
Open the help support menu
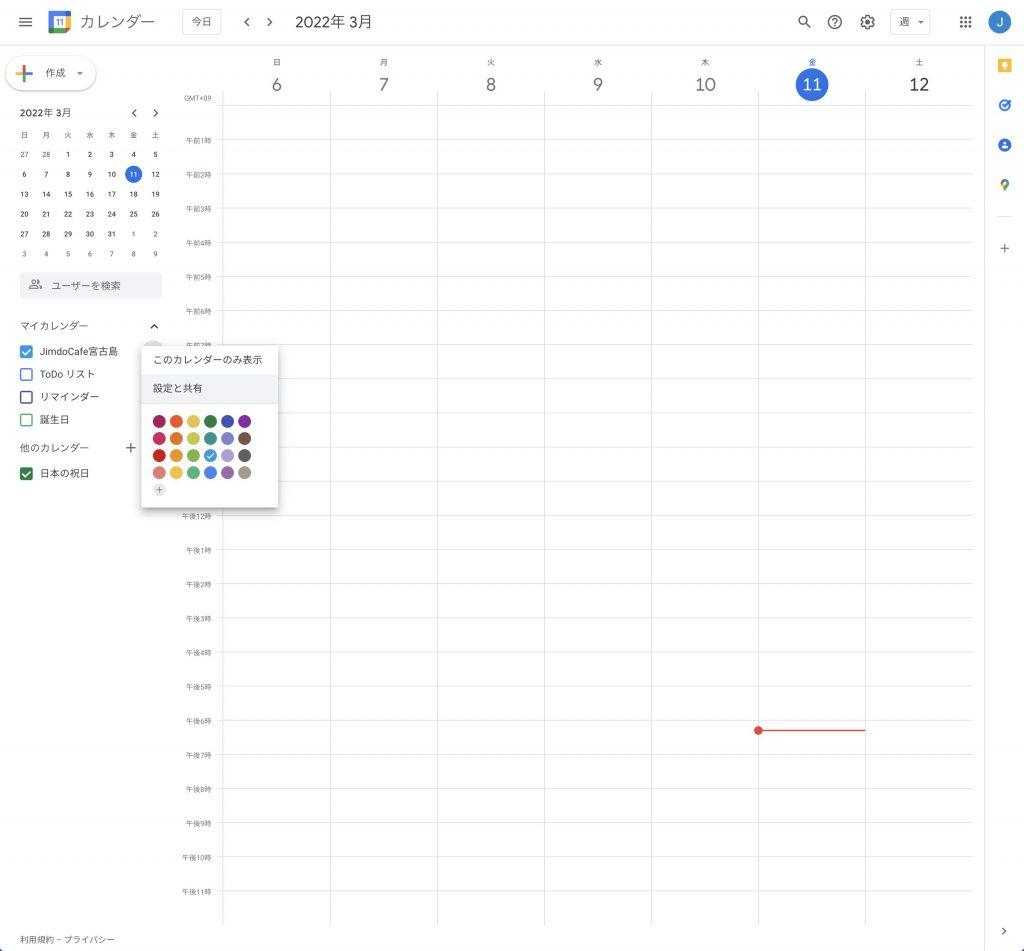835,22
